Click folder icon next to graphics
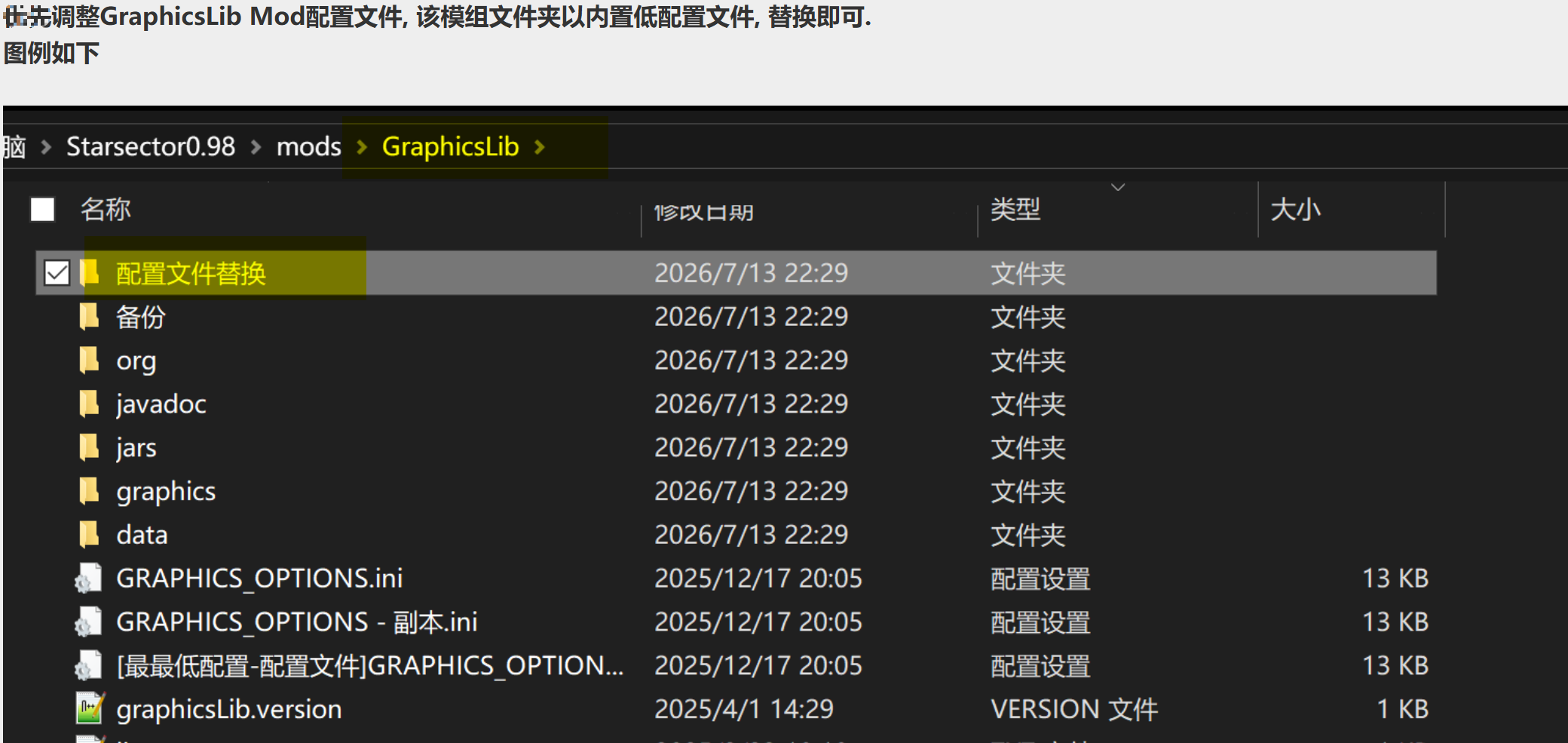1568x743 pixels. 90,491
